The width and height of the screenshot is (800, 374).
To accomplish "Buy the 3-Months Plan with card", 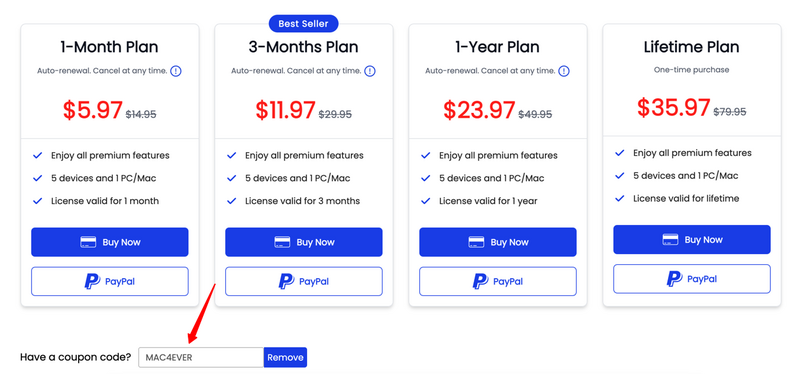I will (x=304, y=242).
